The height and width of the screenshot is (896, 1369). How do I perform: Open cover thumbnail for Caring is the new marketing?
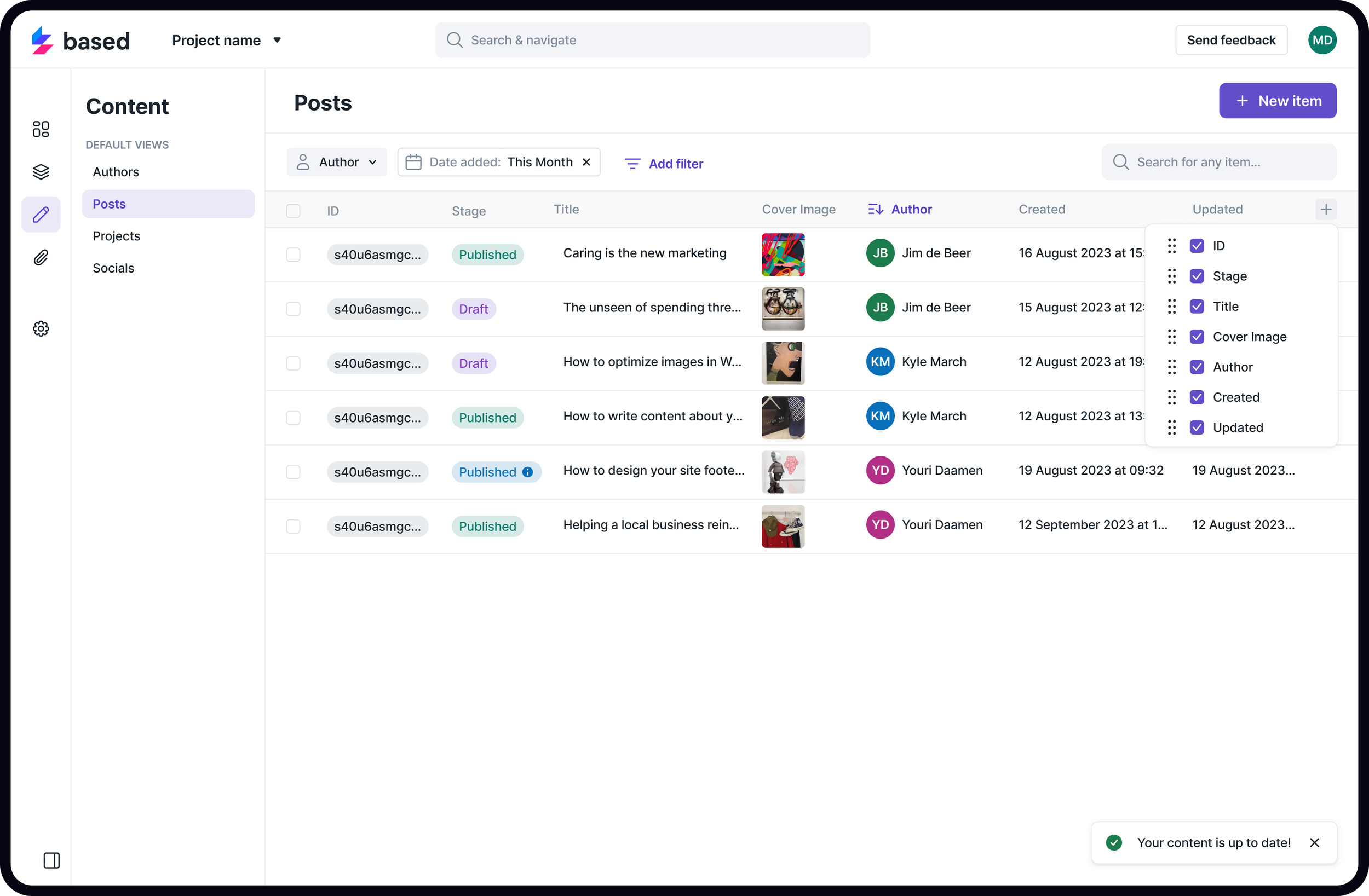(x=783, y=254)
